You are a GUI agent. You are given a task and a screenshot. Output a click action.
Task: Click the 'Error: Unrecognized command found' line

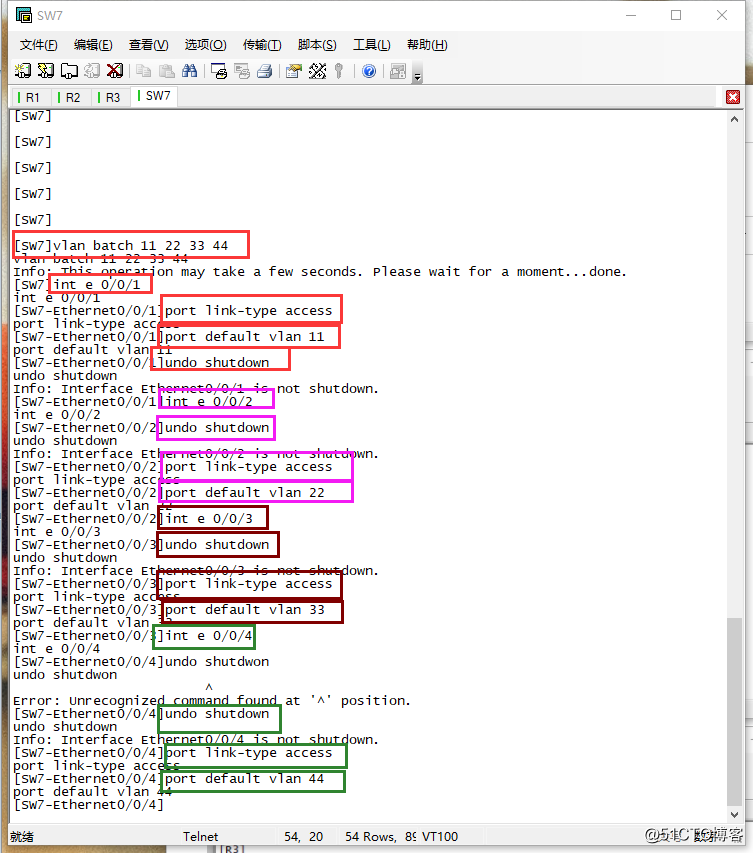click(x=212, y=701)
